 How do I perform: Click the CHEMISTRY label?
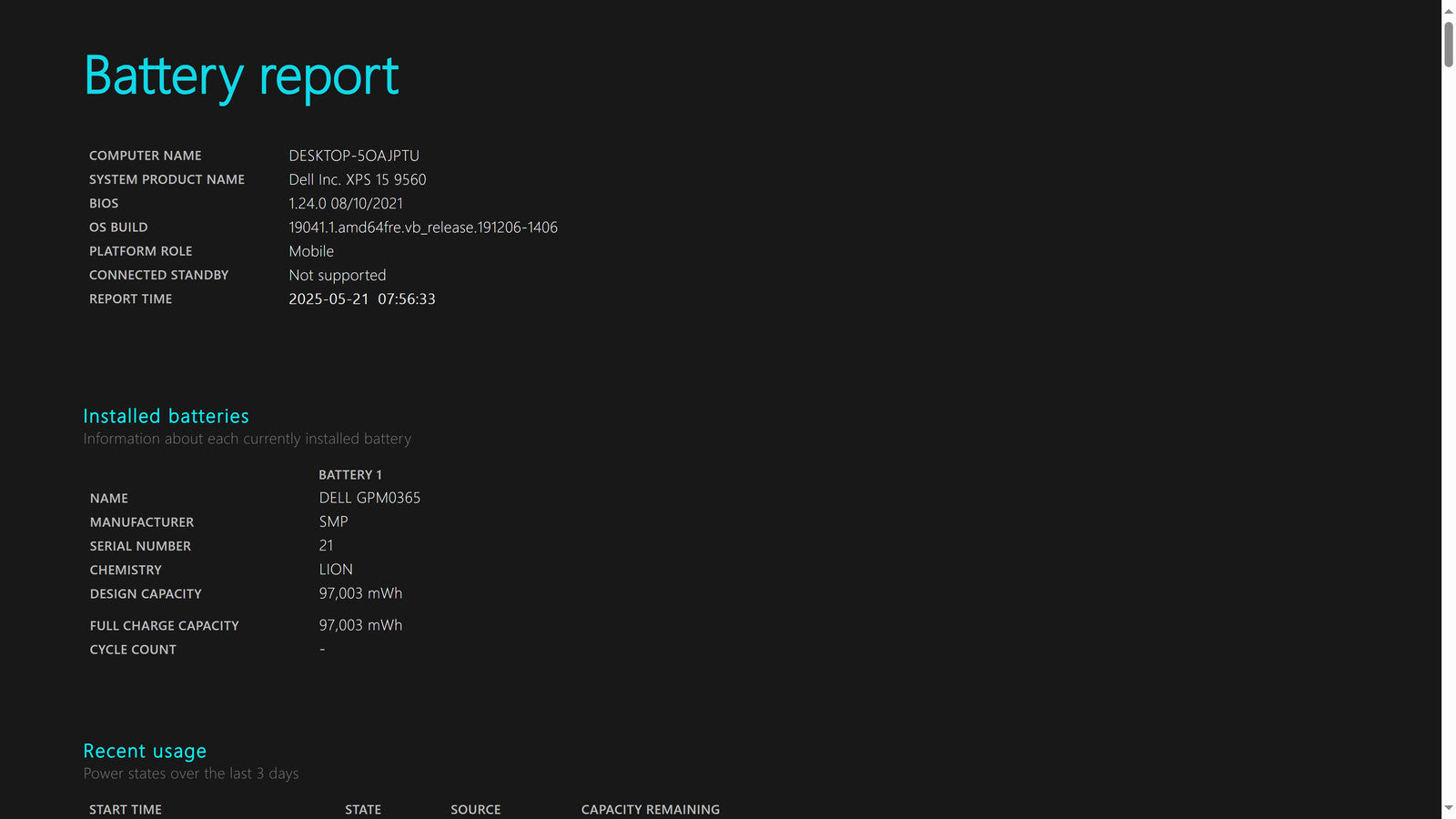point(126,570)
